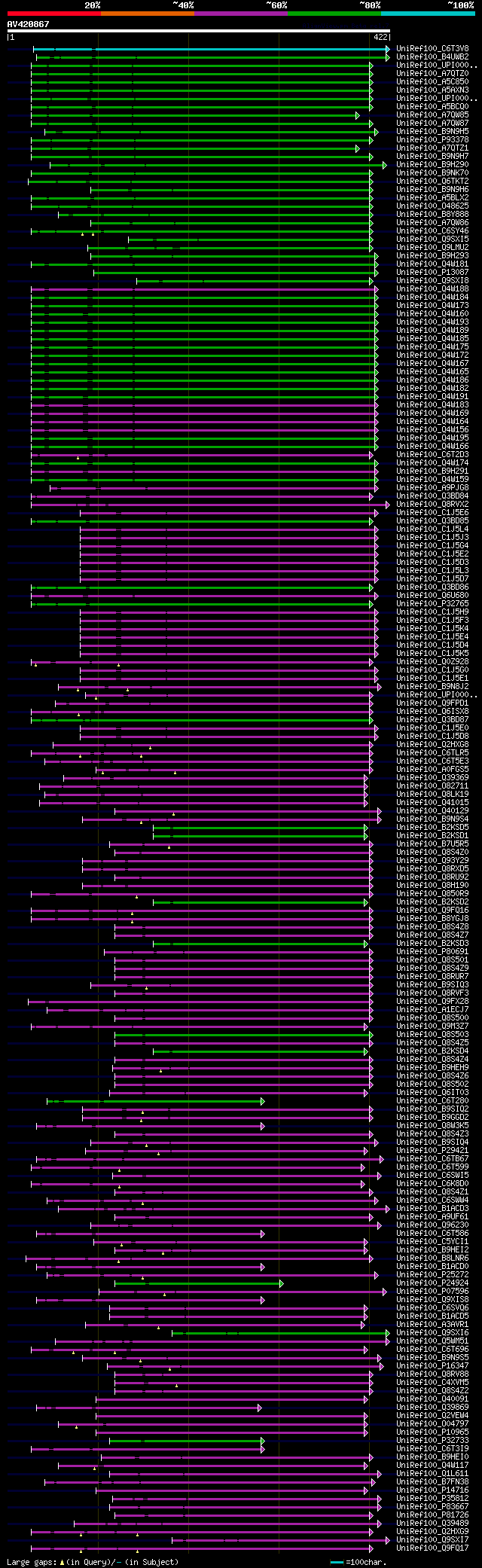Select the UniRef100_B8YGJ8 label
The image size is (482, 1568).
click(x=432, y=919)
